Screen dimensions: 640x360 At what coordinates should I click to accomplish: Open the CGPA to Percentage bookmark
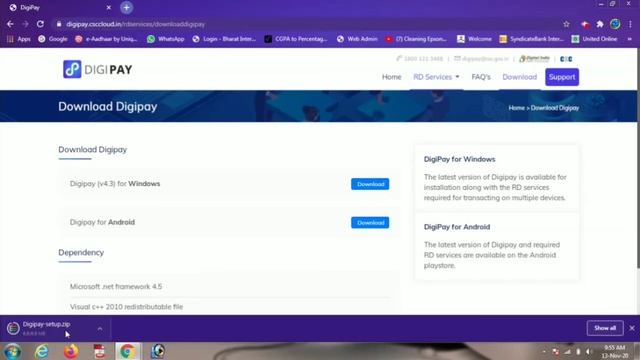[296, 39]
